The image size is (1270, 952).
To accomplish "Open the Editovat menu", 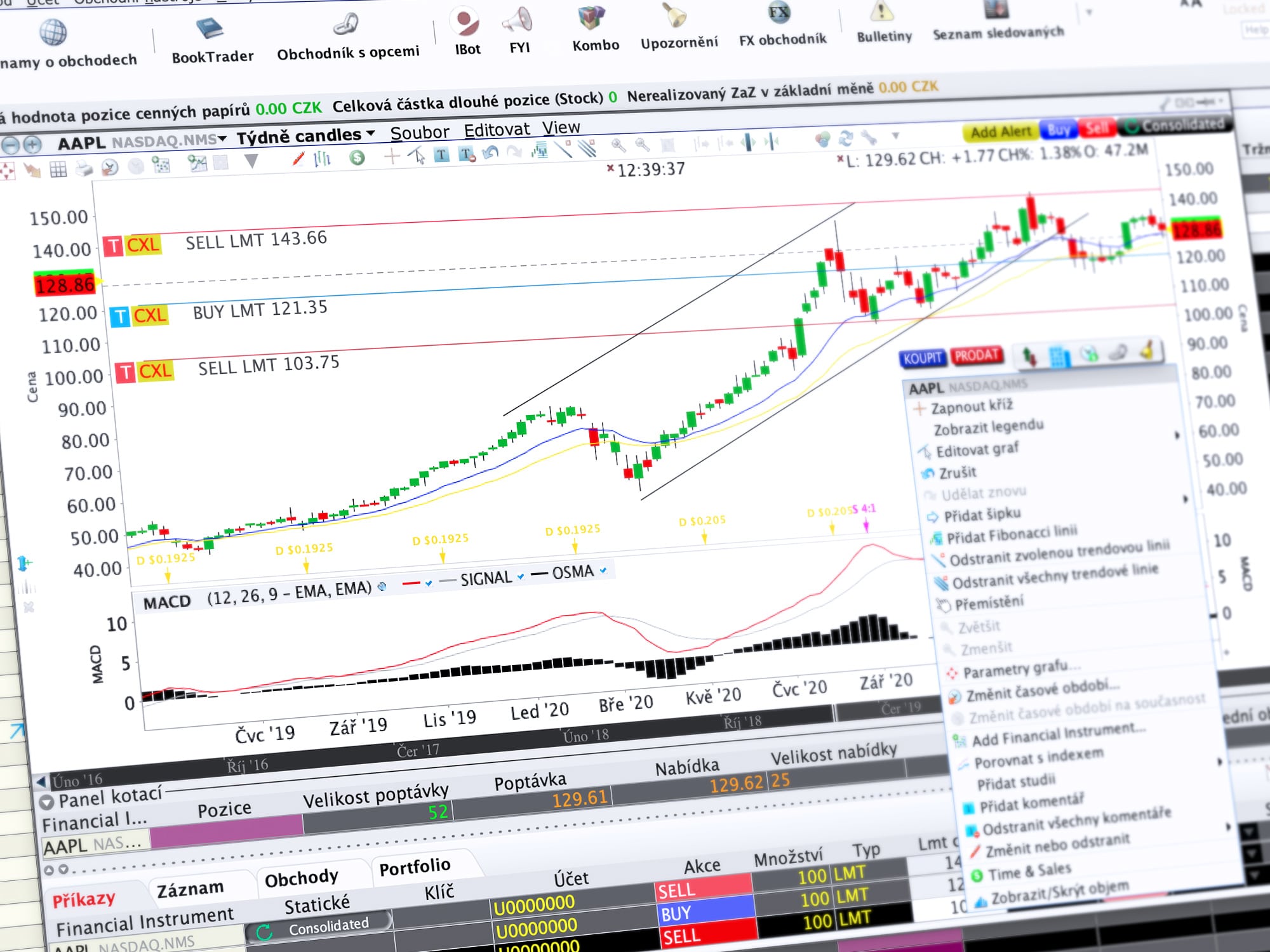I will [x=497, y=129].
